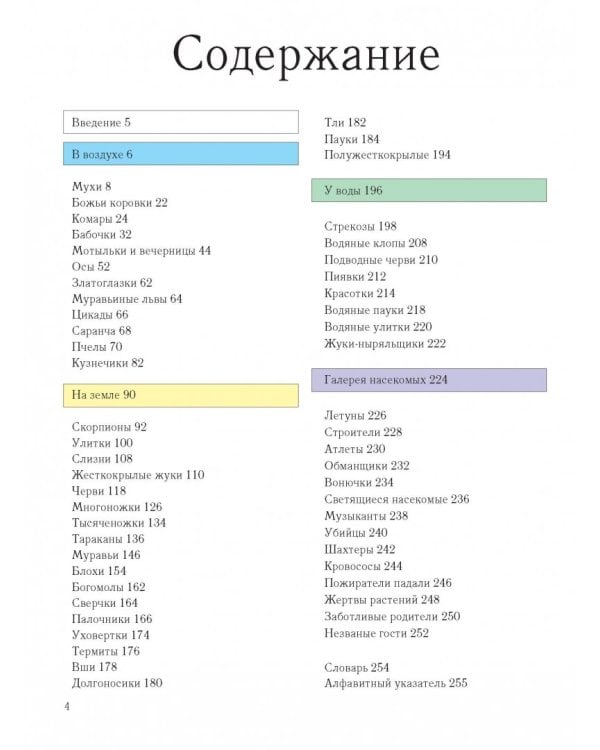Go to 'Мухи 8' entry

pyautogui.click(x=92, y=187)
